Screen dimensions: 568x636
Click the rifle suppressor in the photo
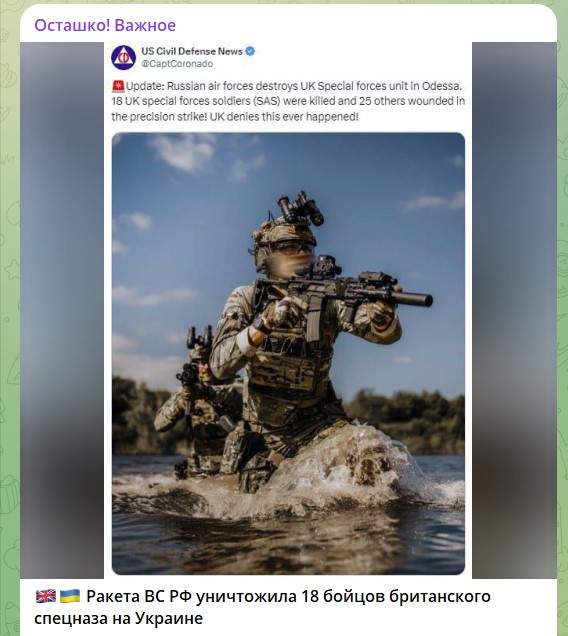[412, 299]
